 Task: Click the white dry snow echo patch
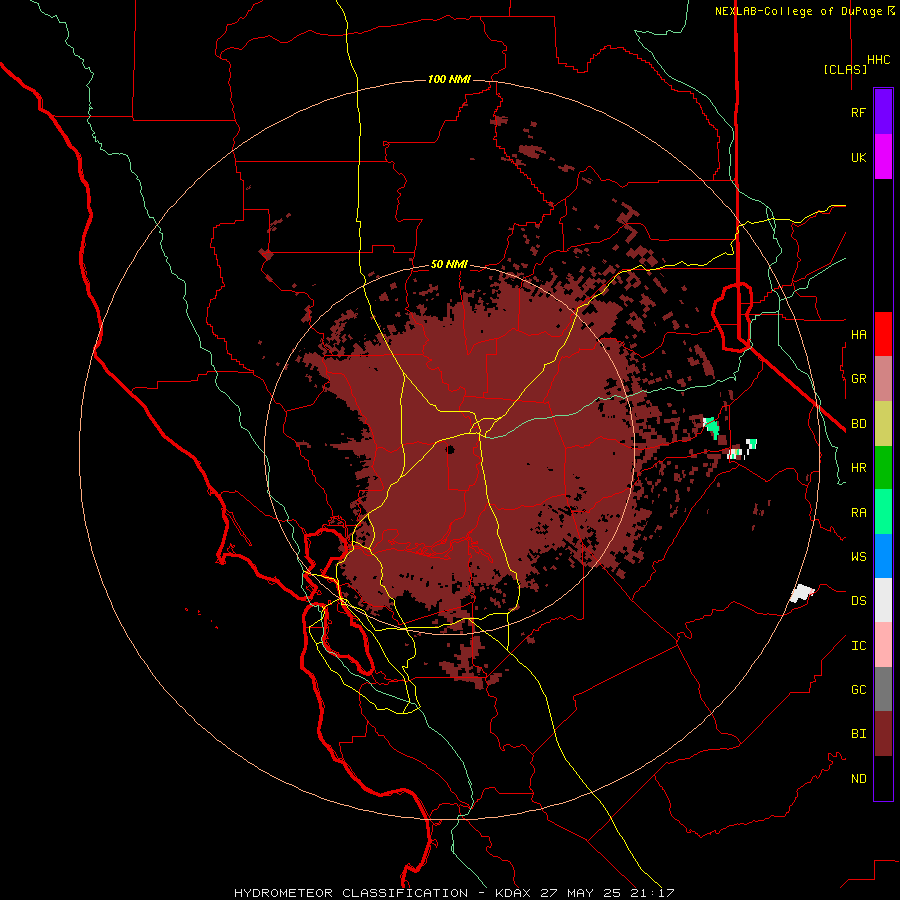coord(802,593)
